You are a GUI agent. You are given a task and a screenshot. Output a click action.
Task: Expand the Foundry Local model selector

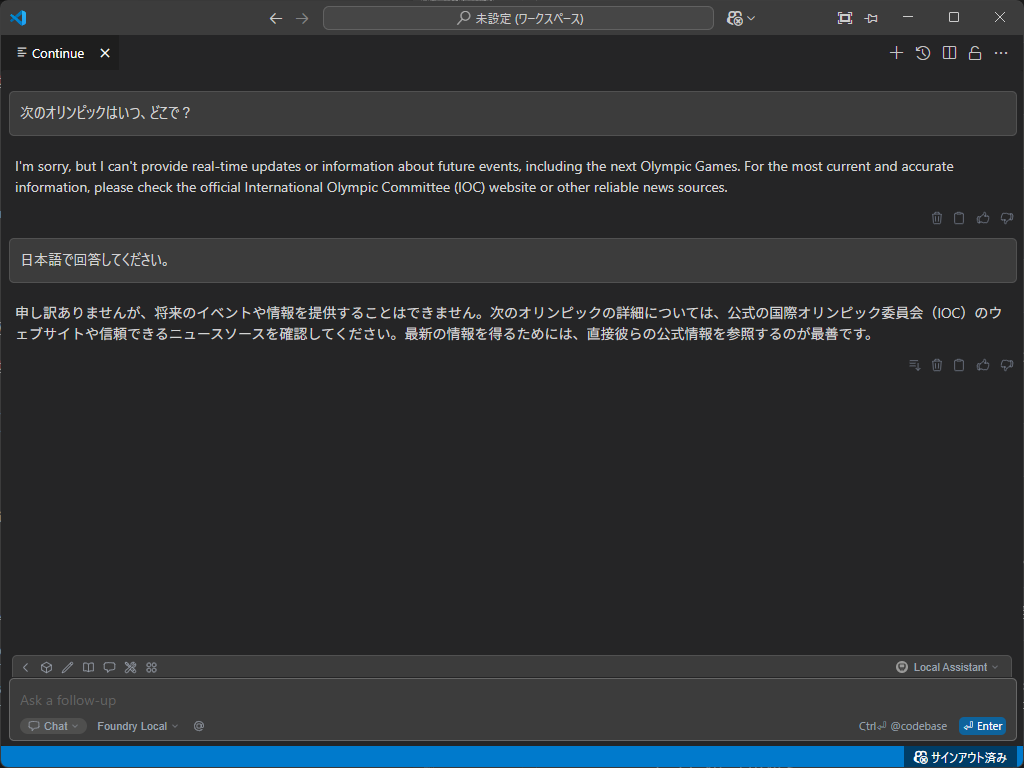137,726
